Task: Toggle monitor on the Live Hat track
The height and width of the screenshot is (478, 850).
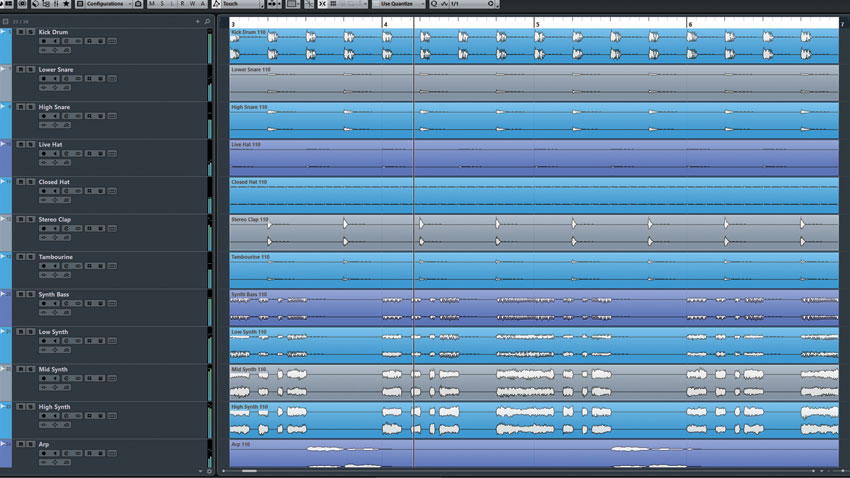Action: coord(55,153)
